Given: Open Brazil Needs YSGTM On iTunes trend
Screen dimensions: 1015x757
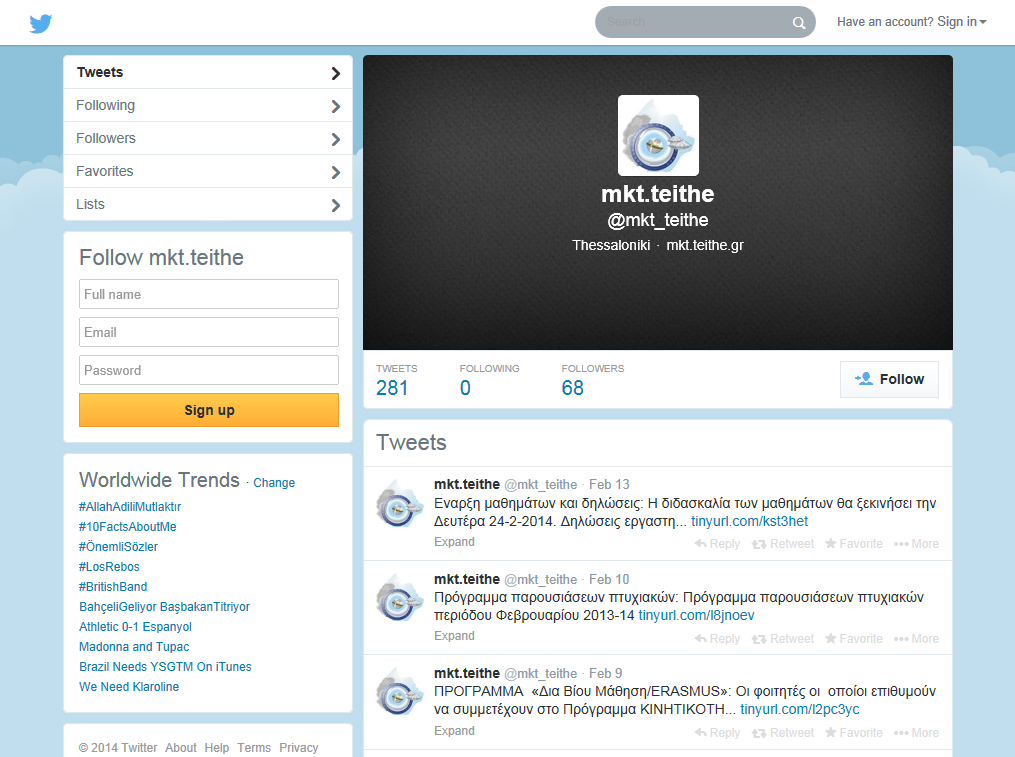Looking at the screenshot, I should [x=165, y=668].
